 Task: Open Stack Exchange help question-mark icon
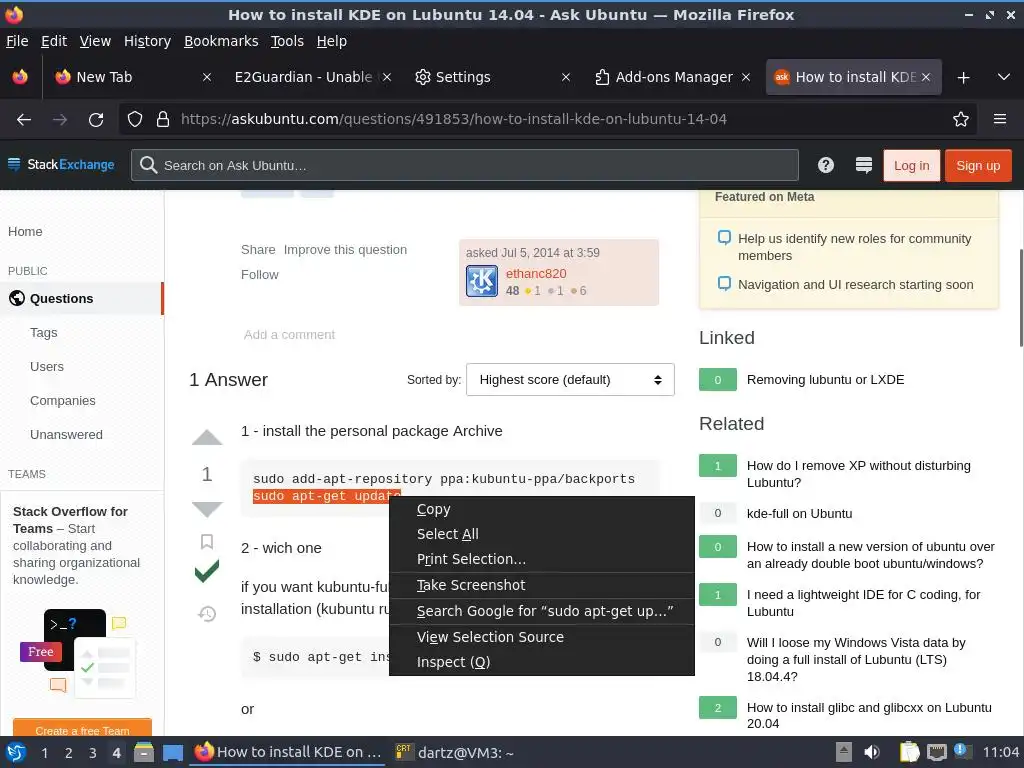coord(825,165)
